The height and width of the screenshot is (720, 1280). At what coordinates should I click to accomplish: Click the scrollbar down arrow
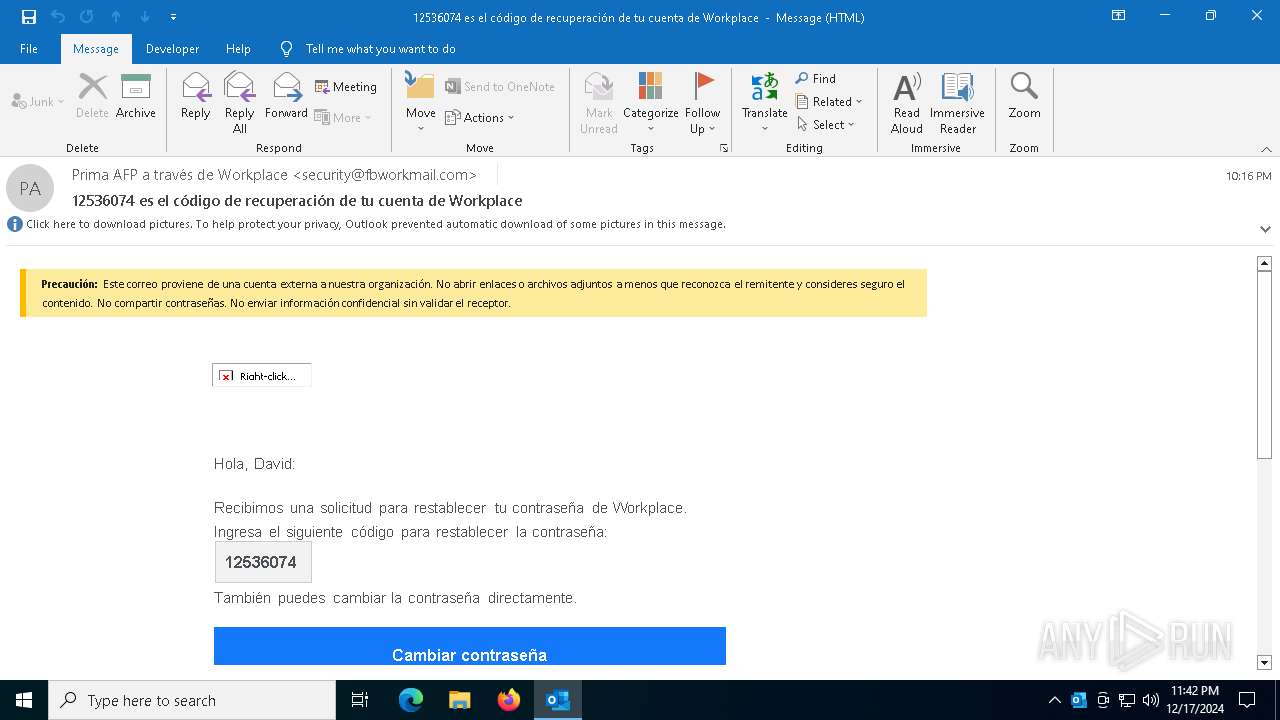coord(1264,662)
